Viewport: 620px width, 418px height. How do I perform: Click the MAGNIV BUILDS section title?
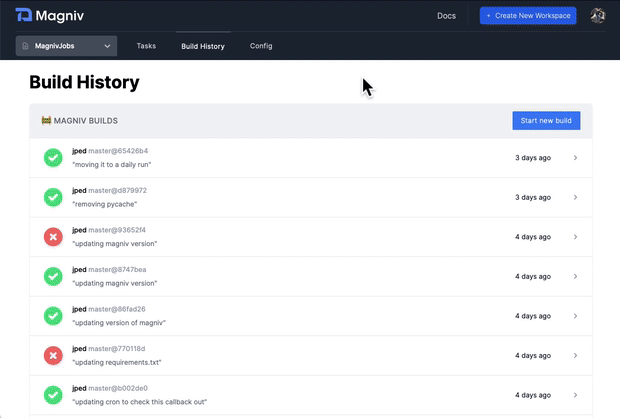pos(85,121)
